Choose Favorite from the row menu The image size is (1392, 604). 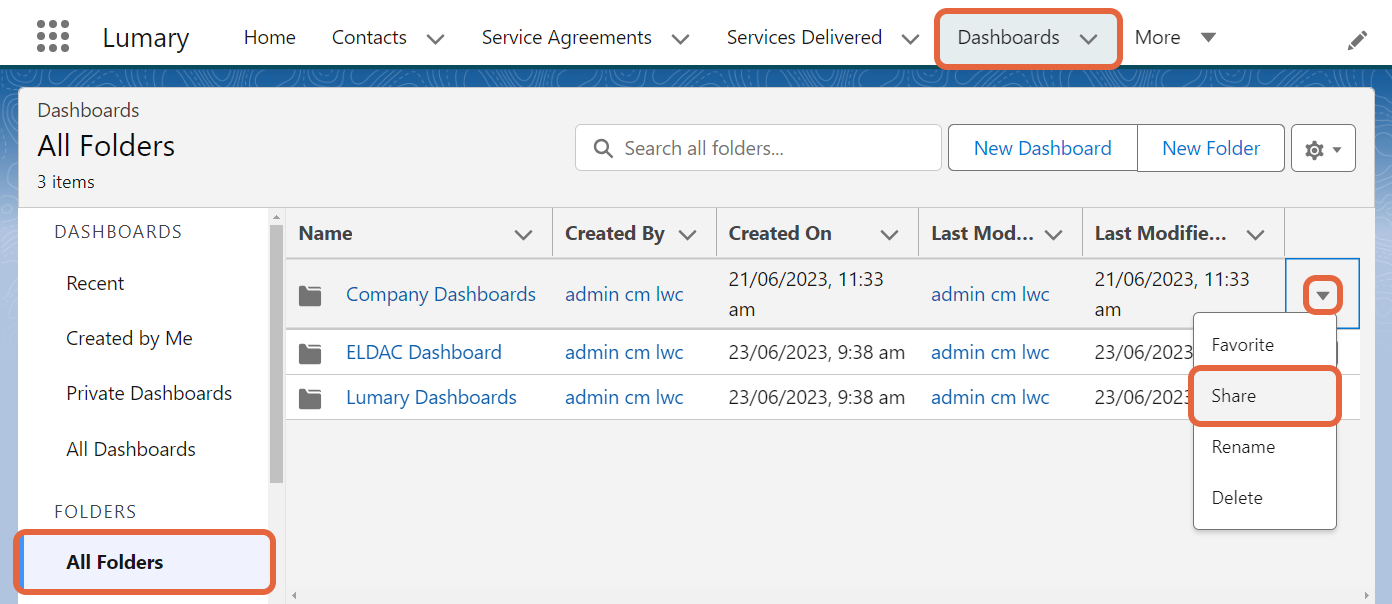click(1265, 345)
